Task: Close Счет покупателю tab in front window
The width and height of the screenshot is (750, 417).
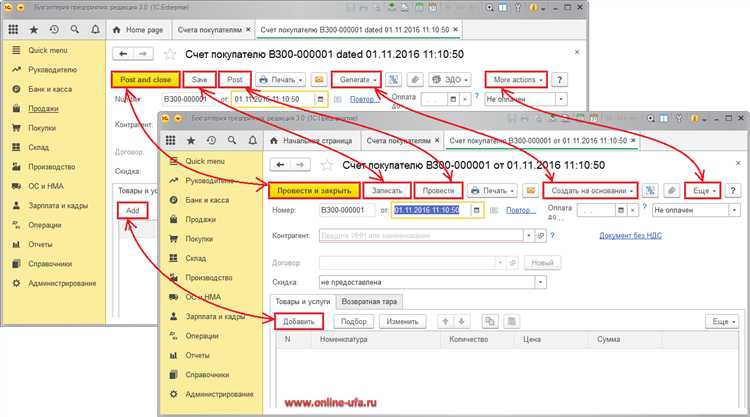Action: 633,141
